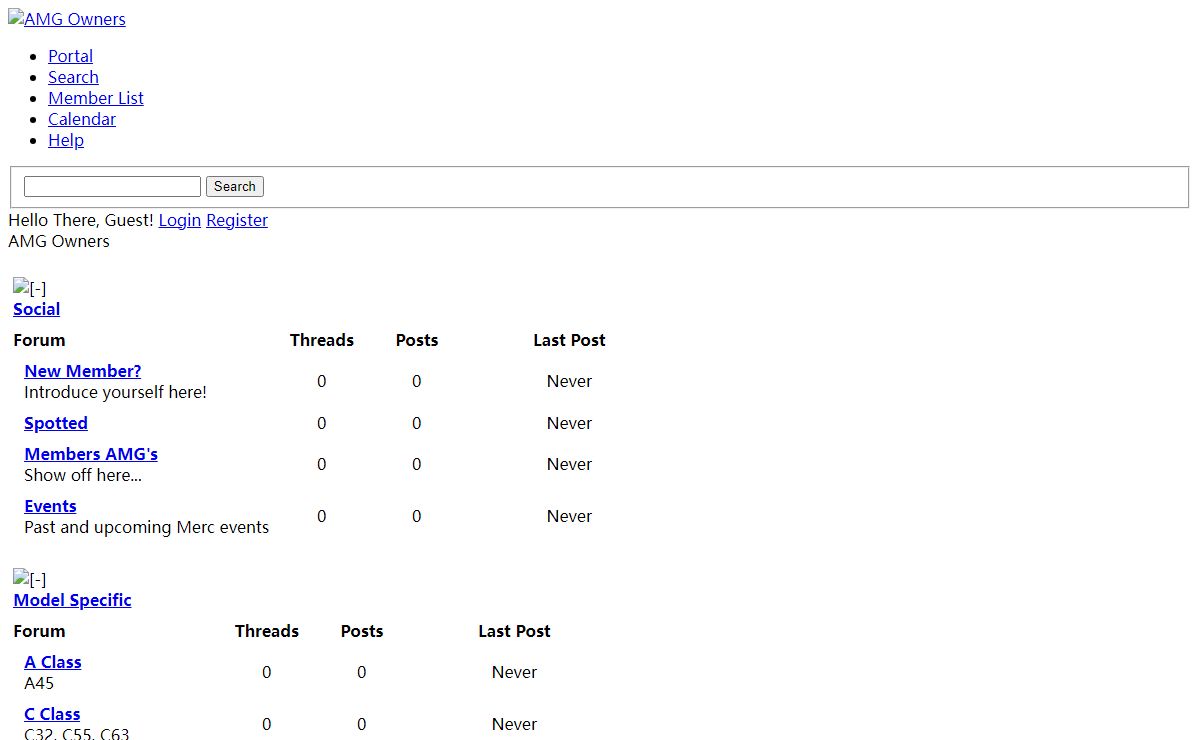Open the Model Specific category link
Viewport: 1200px width, 740px height.
coord(72,600)
